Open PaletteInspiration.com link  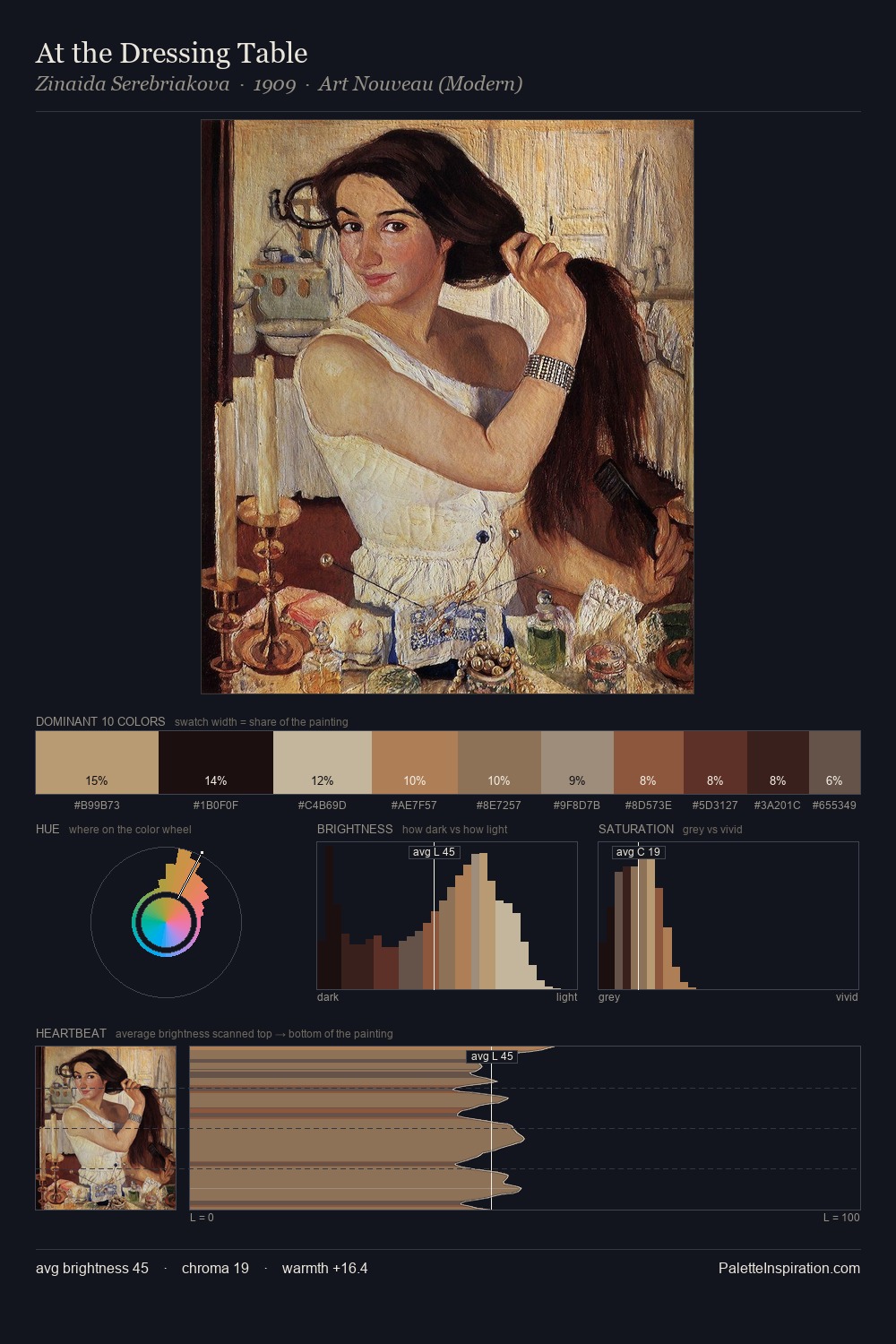pos(789,1268)
